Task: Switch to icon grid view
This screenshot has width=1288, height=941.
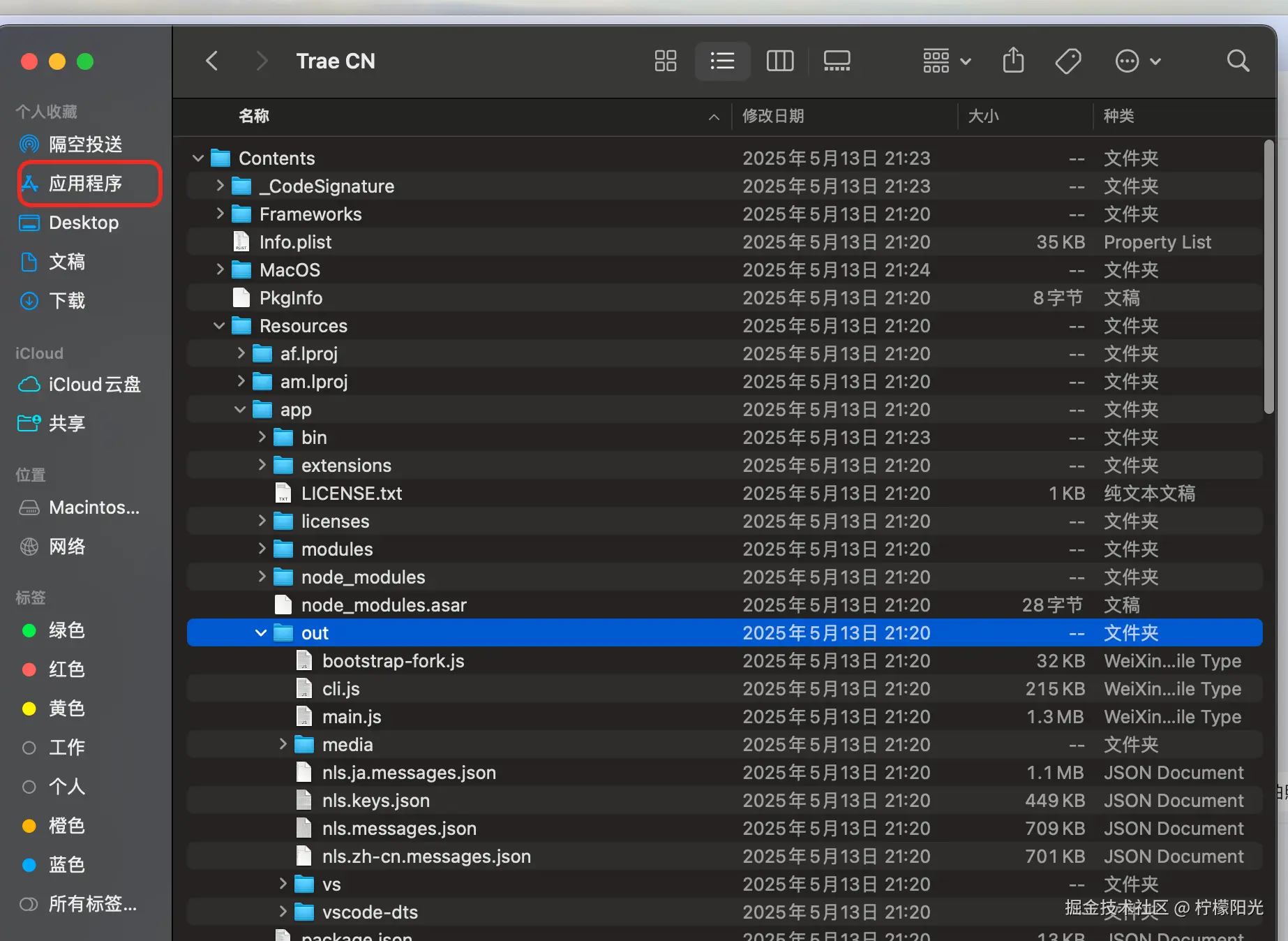Action: (x=666, y=61)
